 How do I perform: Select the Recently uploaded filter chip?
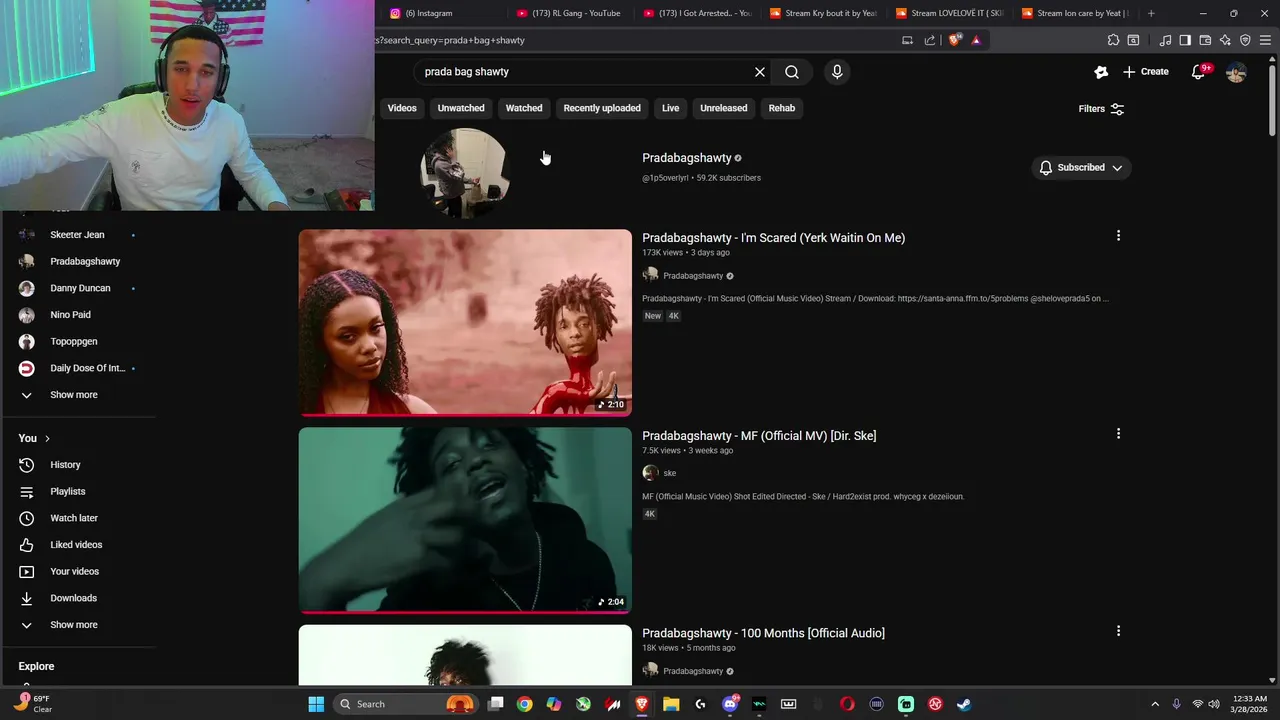pyautogui.click(x=602, y=108)
